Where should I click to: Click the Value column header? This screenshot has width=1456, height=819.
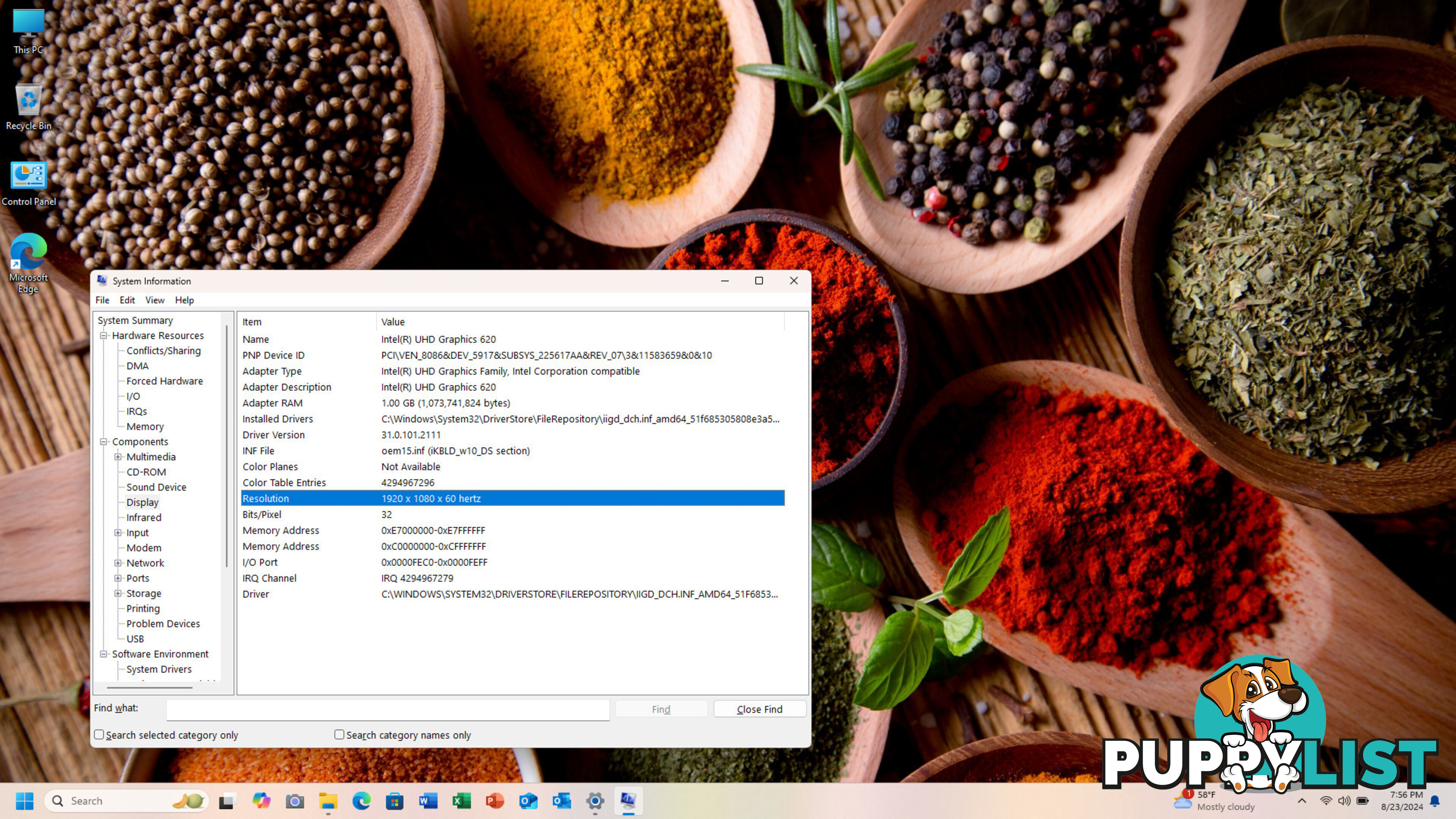point(581,322)
